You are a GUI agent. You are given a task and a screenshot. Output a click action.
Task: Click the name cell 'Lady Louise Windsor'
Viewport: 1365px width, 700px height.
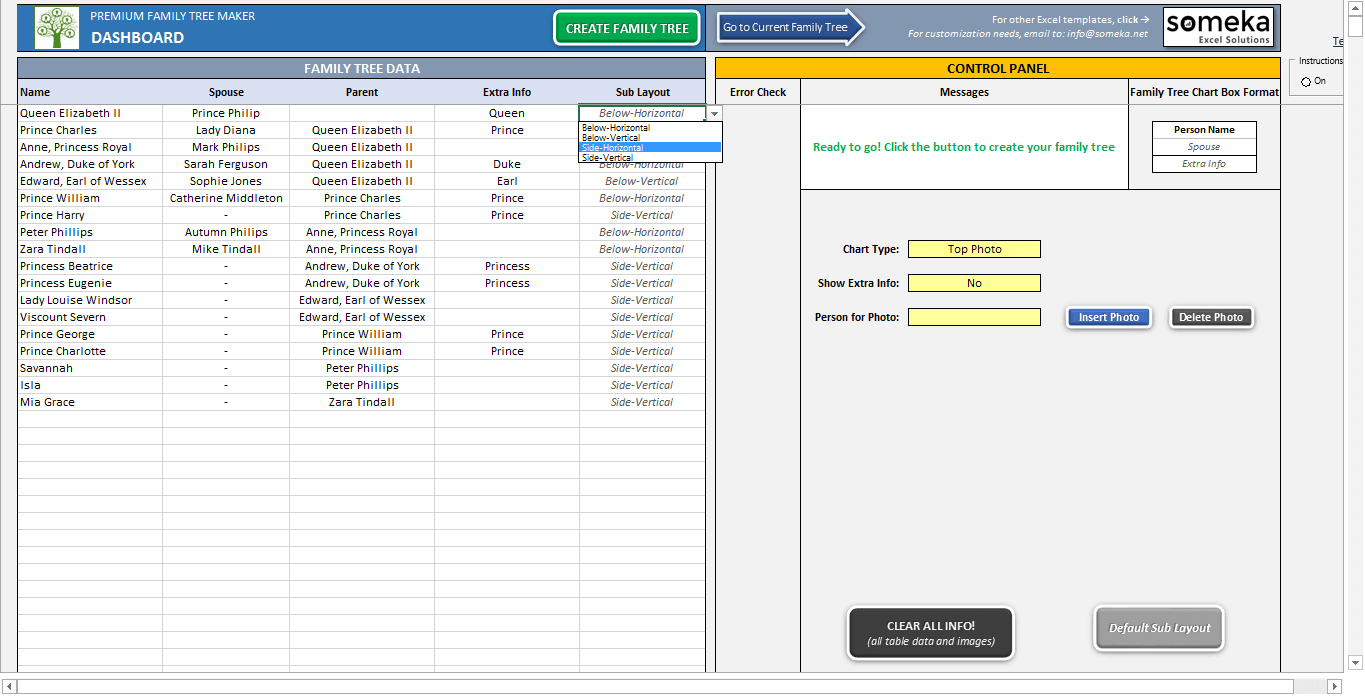90,300
